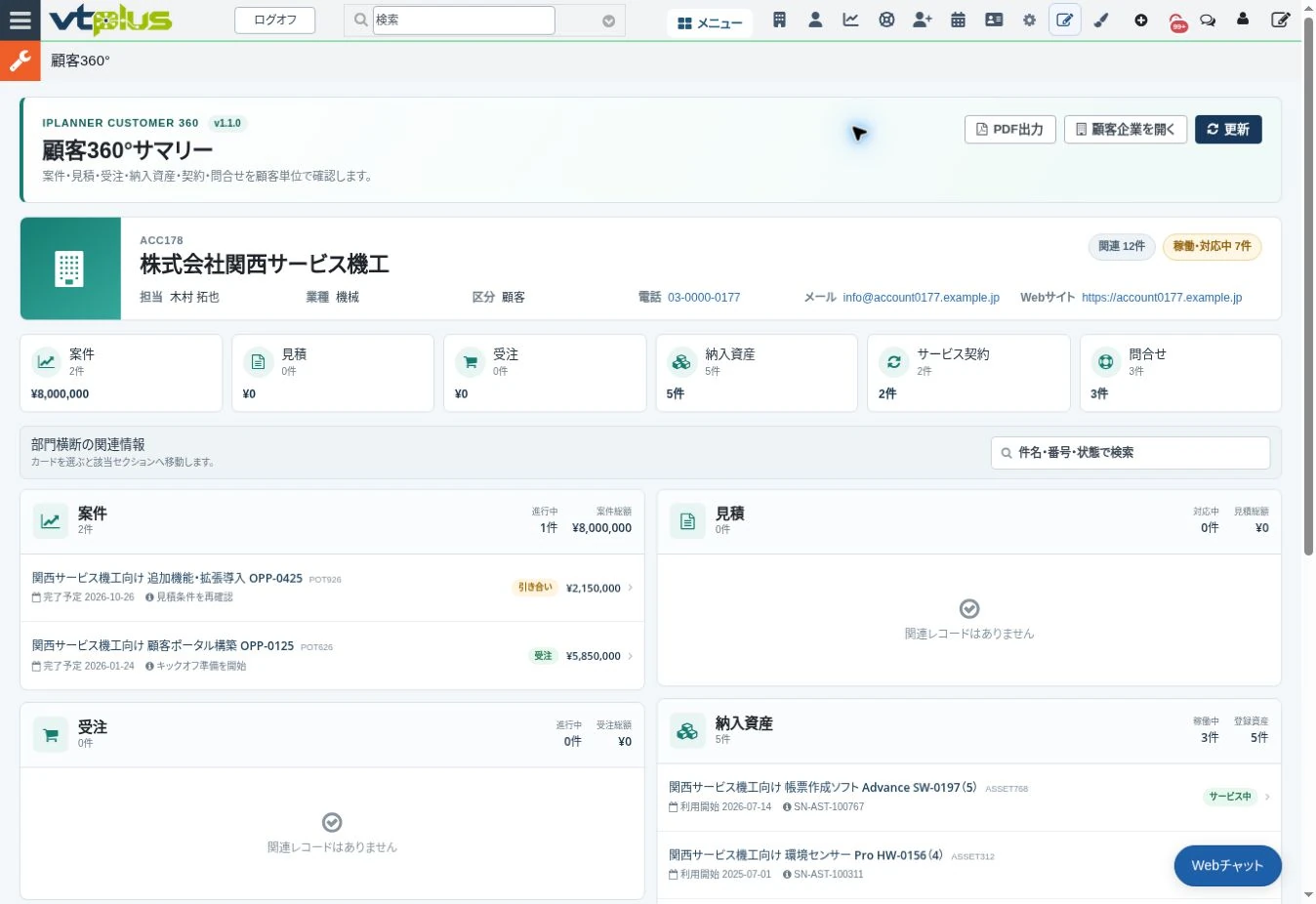This screenshot has width=1316, height=904.
Task: Select the 問合せ summary card
Action: click(1180, 373)
